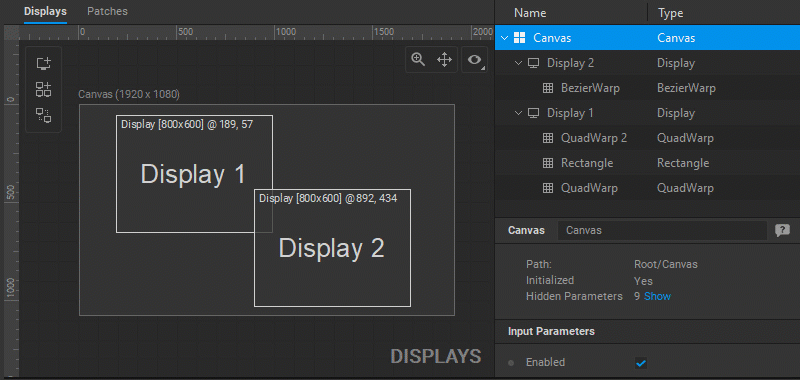Click the Input Parameters section header

pos(551,332)
